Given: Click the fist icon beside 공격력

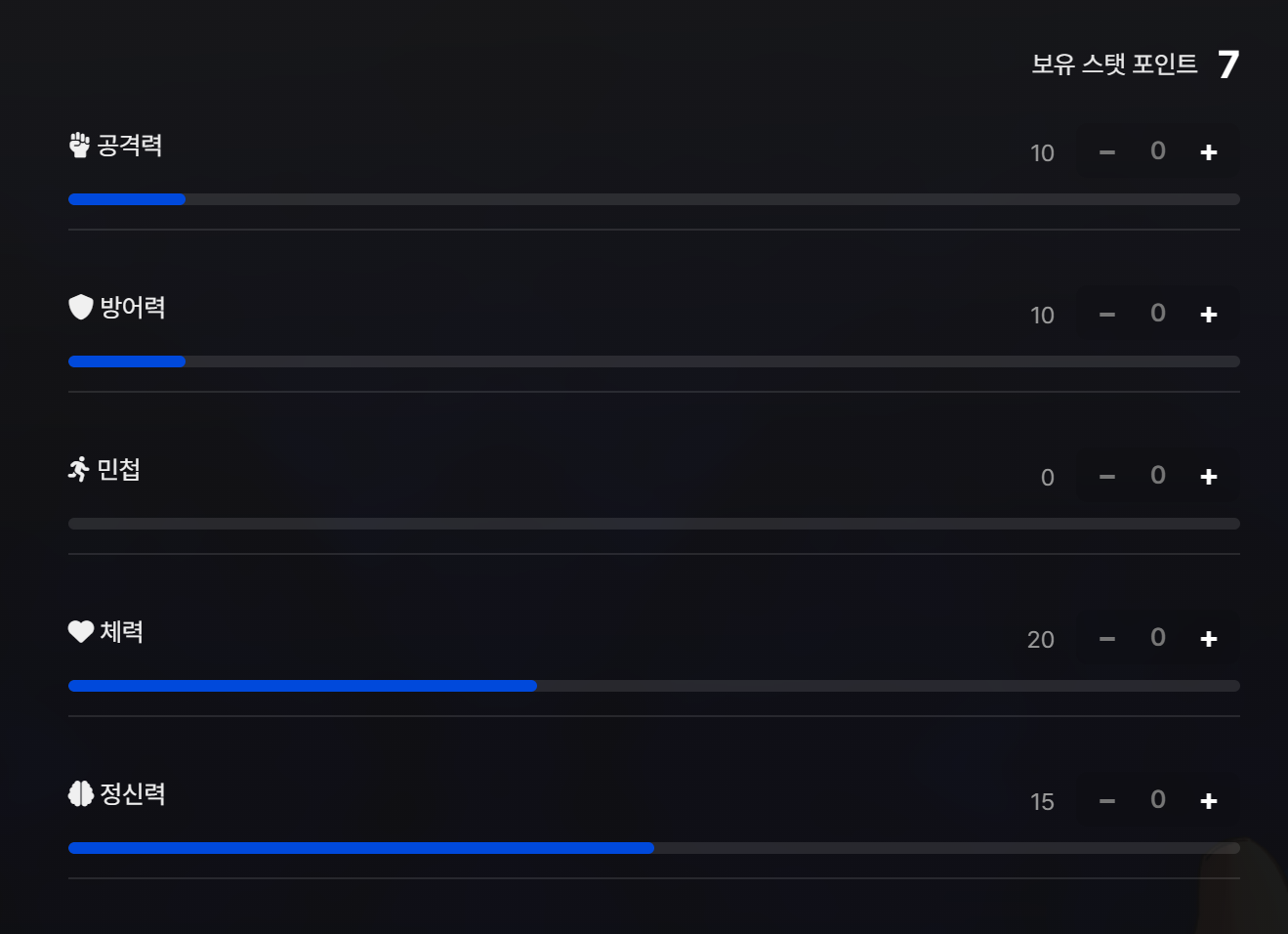Looking at the screenshot, I should (79, 146).
